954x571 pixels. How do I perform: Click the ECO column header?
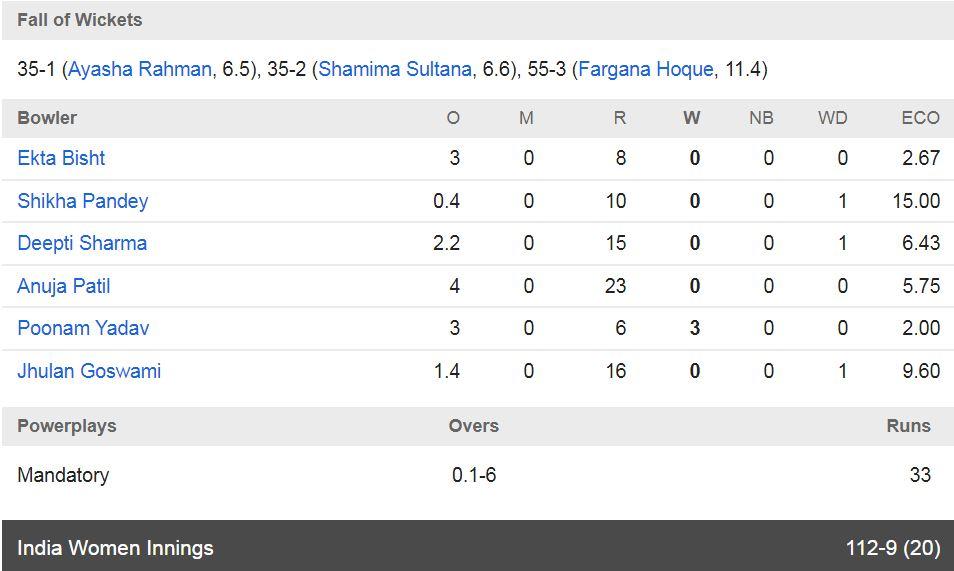[921, 117]
